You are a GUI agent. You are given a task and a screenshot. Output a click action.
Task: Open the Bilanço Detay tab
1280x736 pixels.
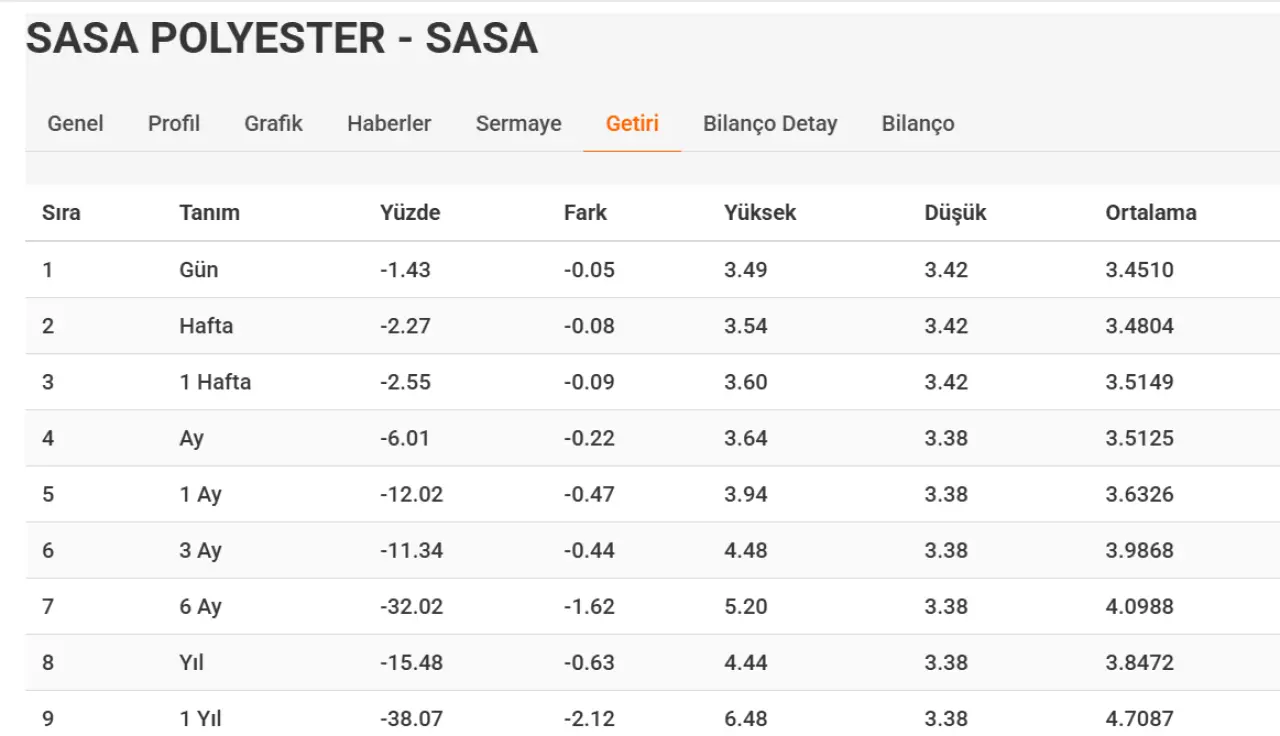[x=770, y=124]
